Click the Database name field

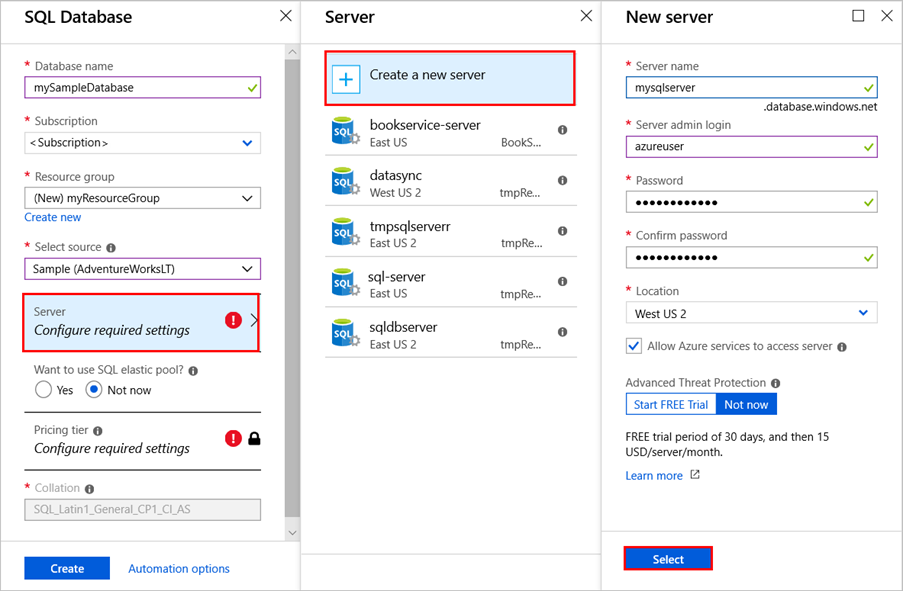tap(142, 88)
